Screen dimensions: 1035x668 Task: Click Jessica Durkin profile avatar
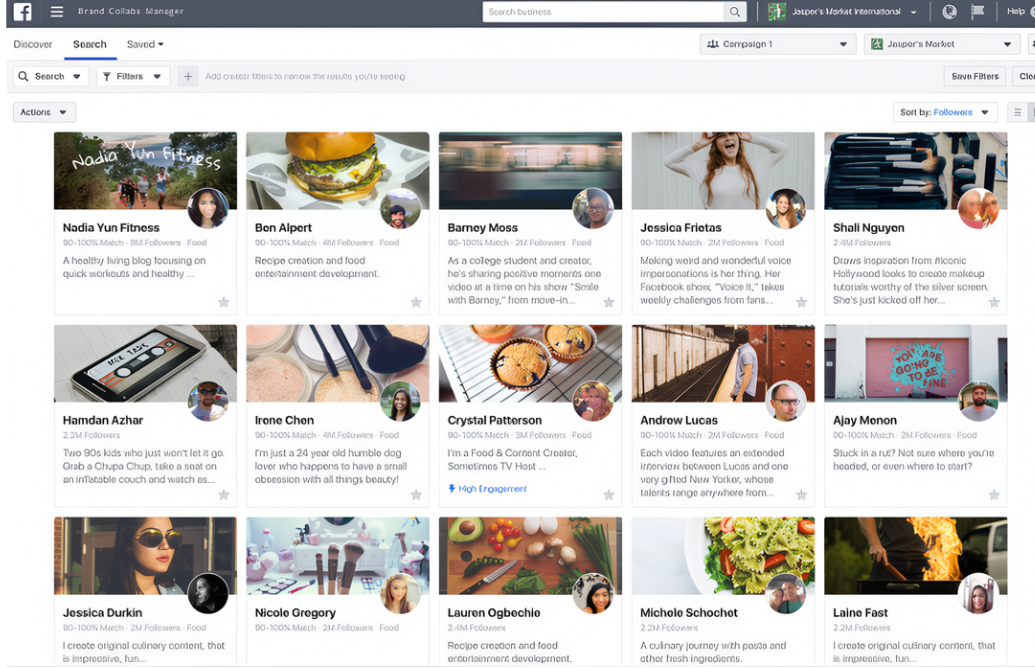coord(208,593)
